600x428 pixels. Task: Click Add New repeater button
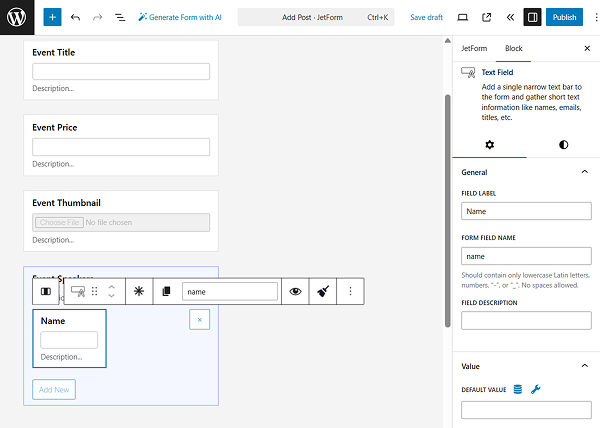54,389
